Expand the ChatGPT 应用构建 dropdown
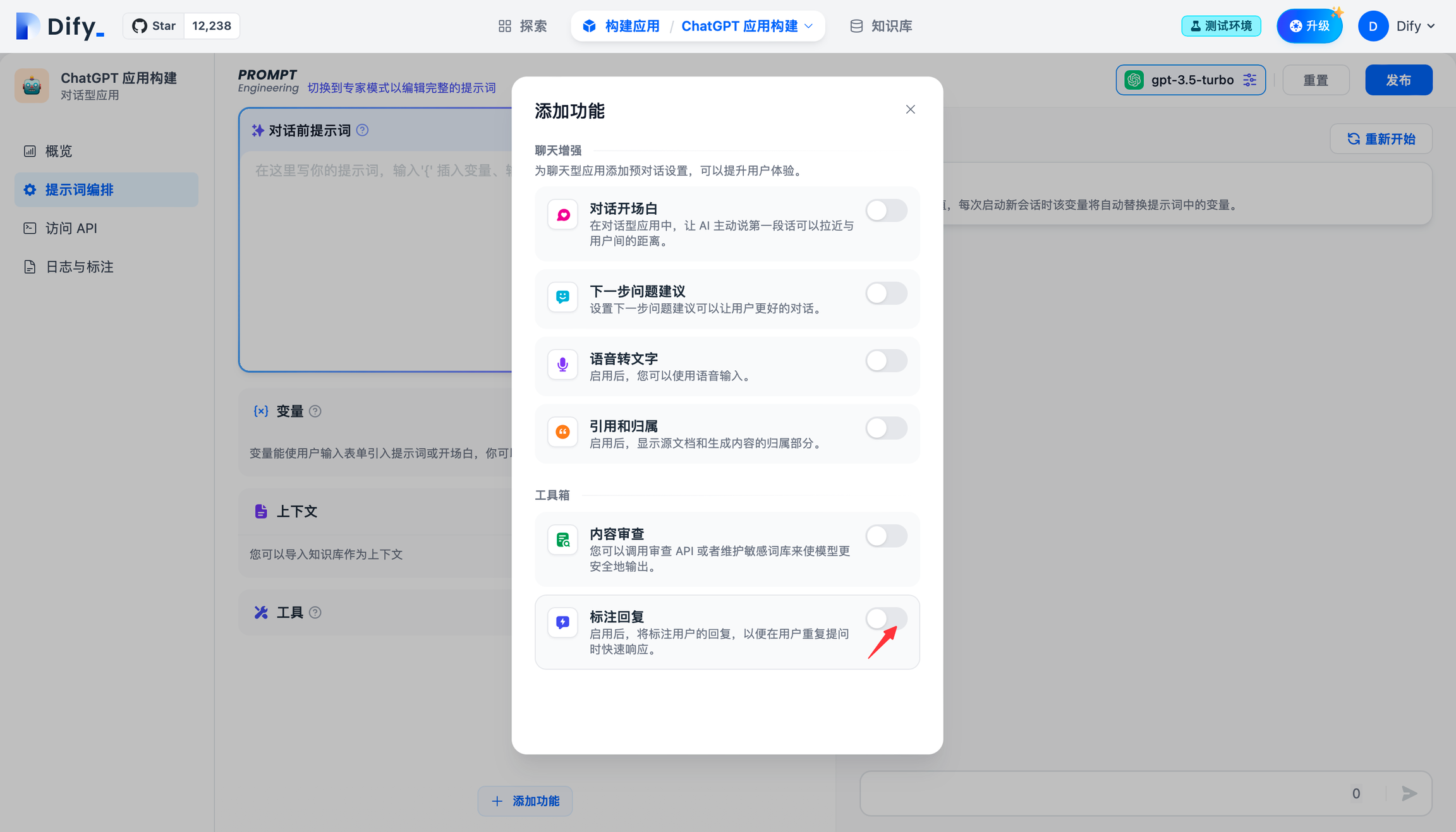Image resolution: width=1456 pixels, height=832 pixels. coord(810,26)
